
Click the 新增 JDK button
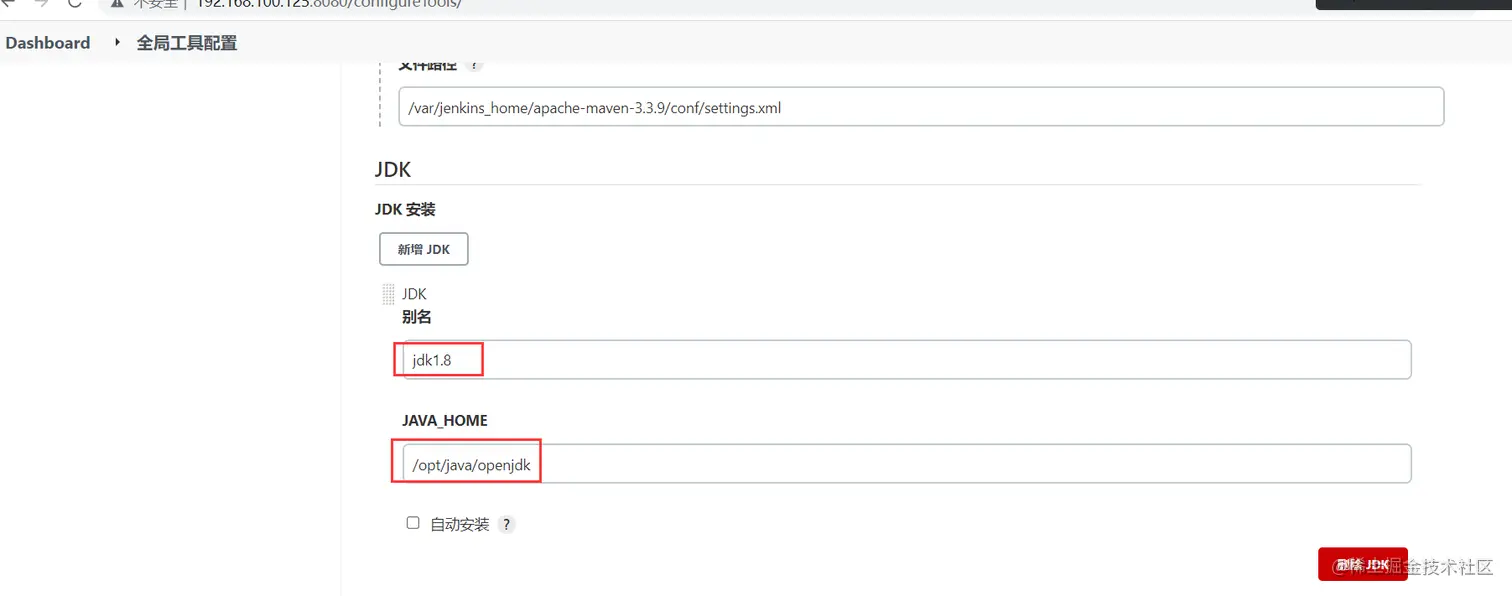coord(424,249)
